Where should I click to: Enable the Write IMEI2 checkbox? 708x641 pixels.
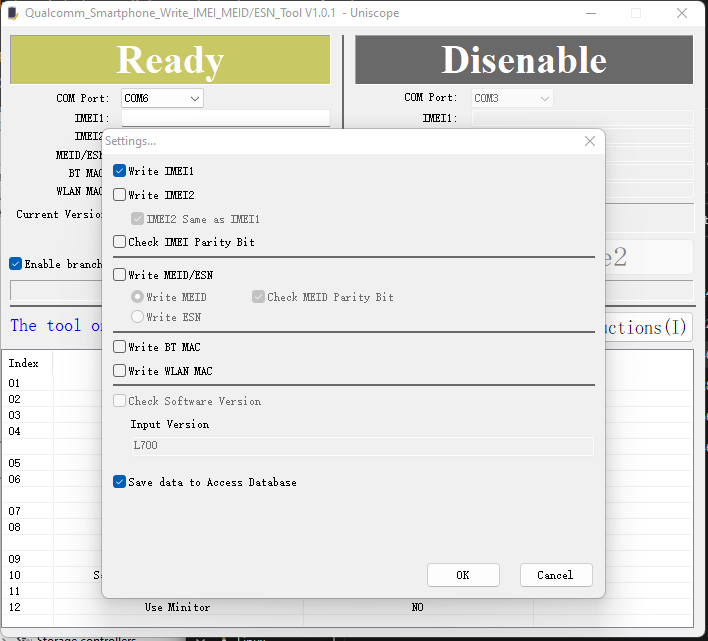(119, 195)
